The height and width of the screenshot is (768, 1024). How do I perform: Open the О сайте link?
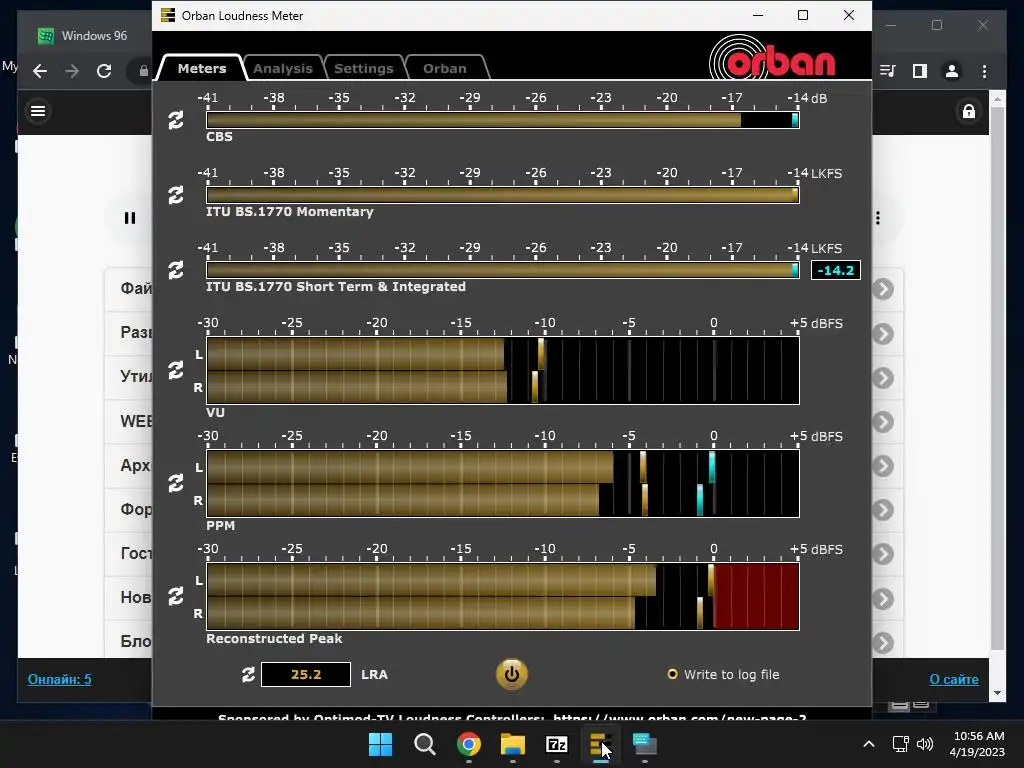[953, 679]
